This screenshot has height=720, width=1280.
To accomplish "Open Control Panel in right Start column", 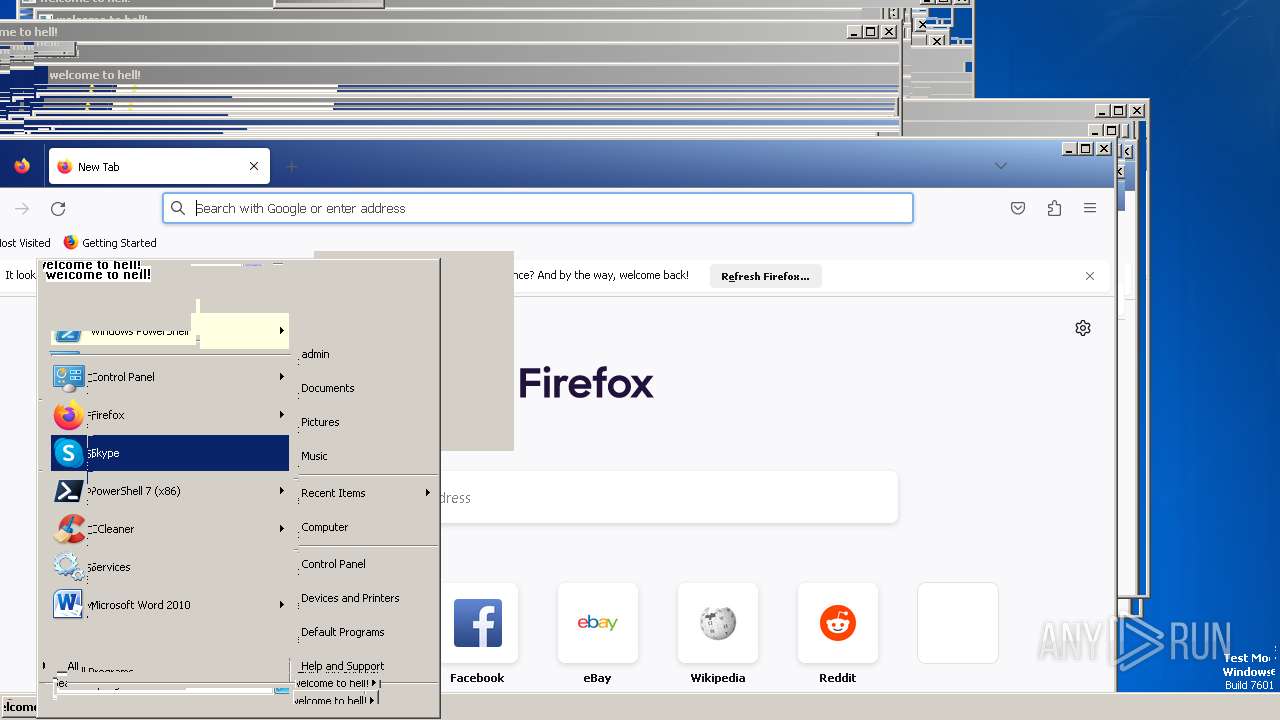I will pos(333,564).
